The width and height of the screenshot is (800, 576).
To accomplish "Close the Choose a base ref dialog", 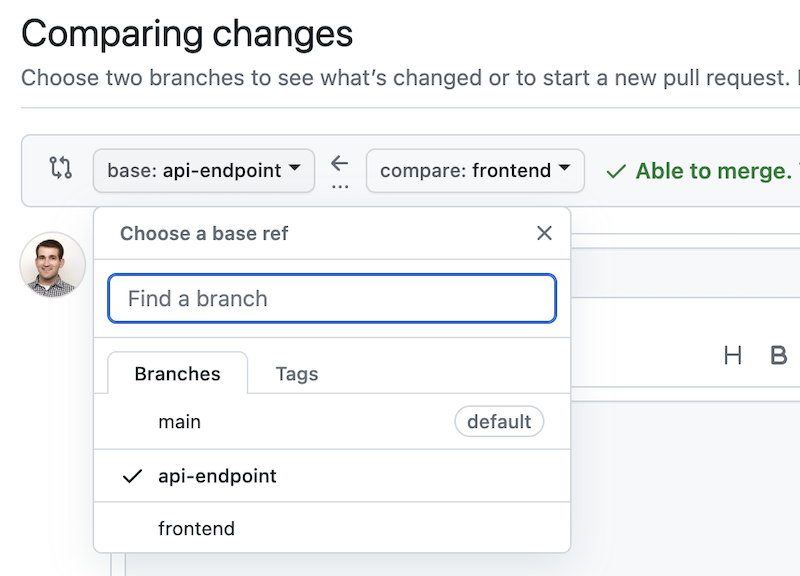I will point(544,233).
